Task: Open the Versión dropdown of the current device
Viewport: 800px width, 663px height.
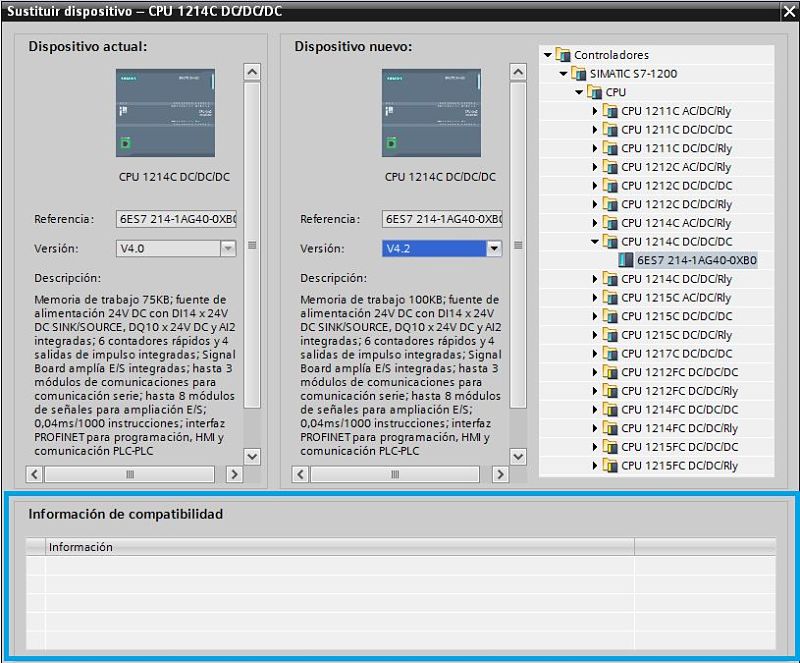Action: coord(228,249)
